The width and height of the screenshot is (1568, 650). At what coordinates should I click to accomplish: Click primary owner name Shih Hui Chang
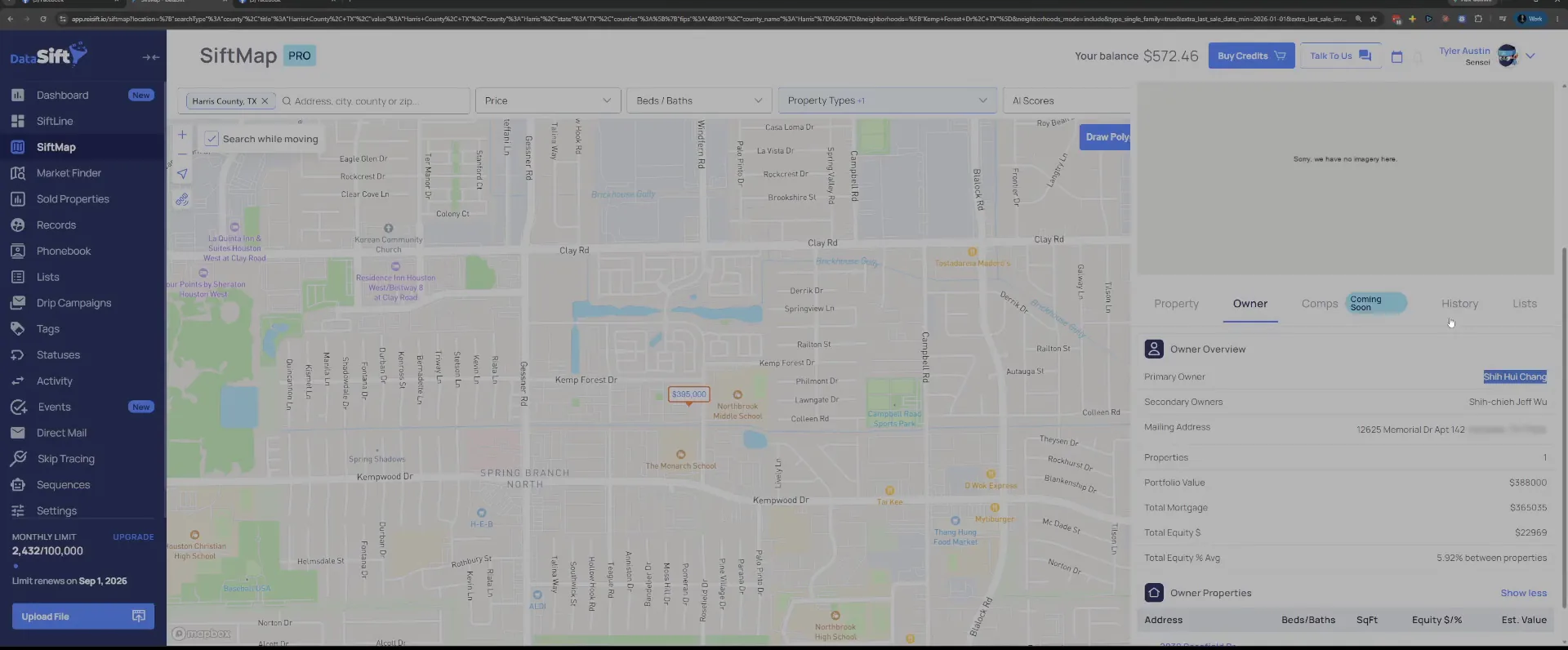[x=1515, y=377]
